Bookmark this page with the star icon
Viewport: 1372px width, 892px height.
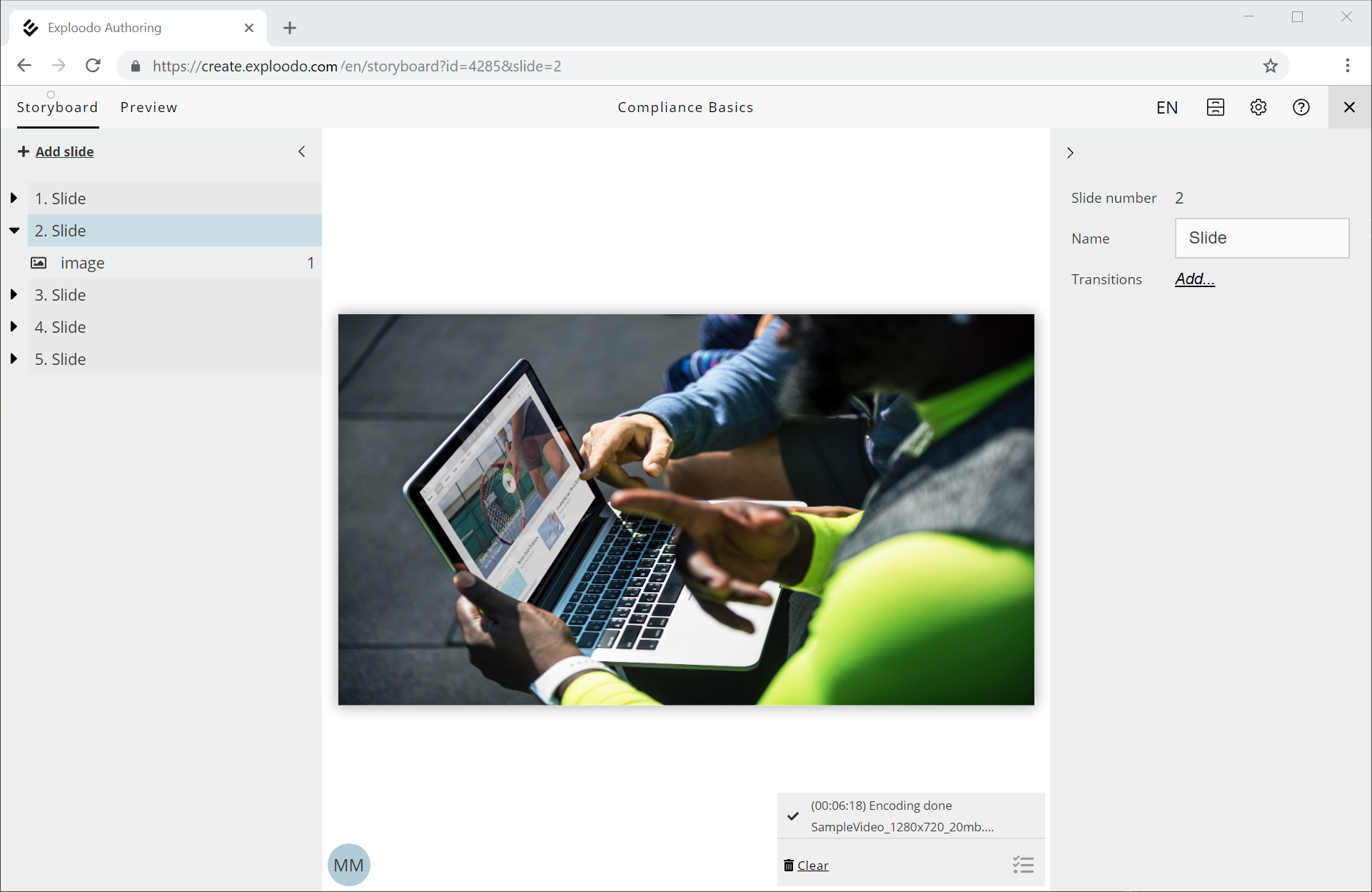tap(1270, 66)
